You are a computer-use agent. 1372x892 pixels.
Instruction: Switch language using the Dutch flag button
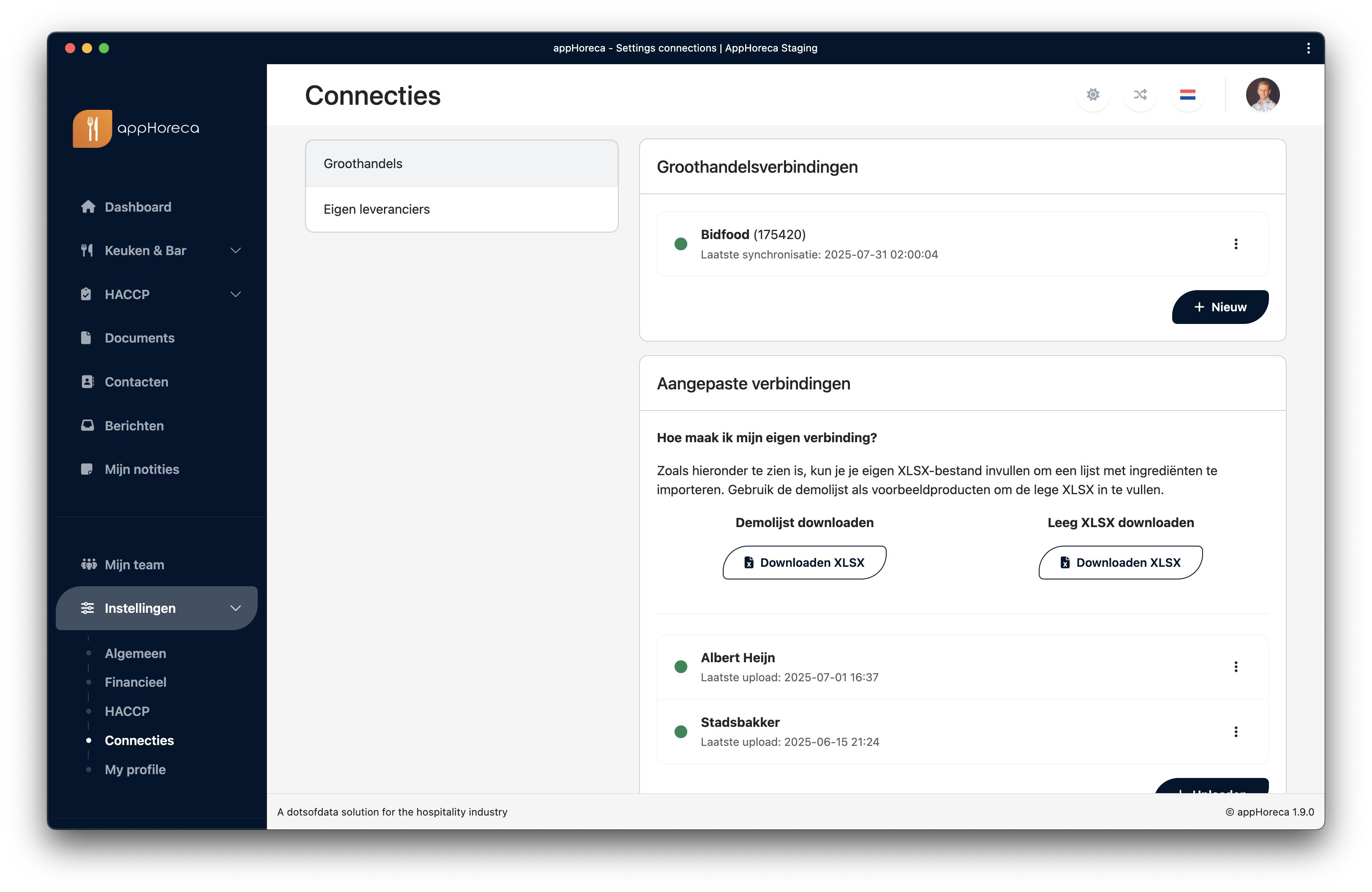tap(1187, 95)
